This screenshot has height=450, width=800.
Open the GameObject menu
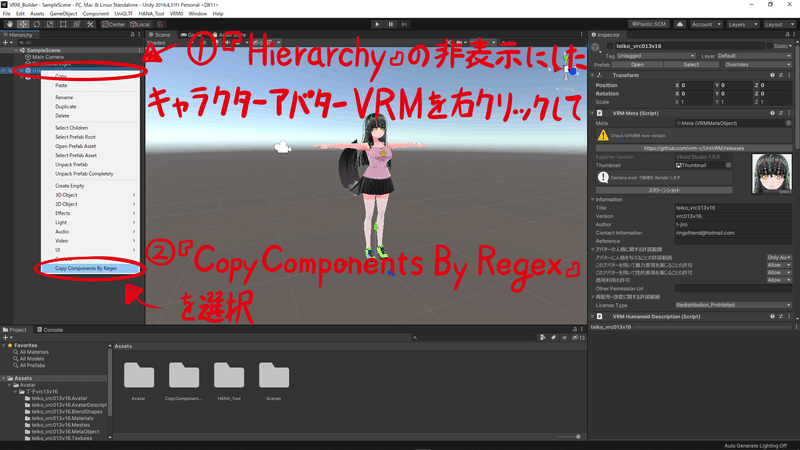pyautogui.click(x=63, y=14)
